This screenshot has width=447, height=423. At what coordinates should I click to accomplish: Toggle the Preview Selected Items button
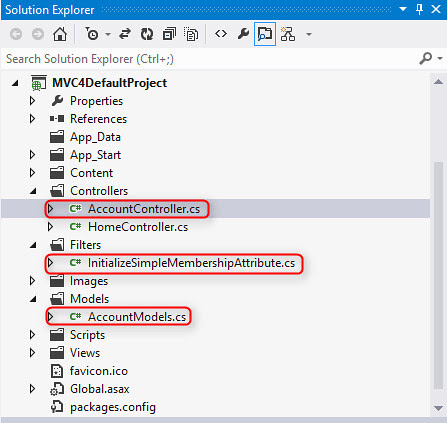point(265,34)
